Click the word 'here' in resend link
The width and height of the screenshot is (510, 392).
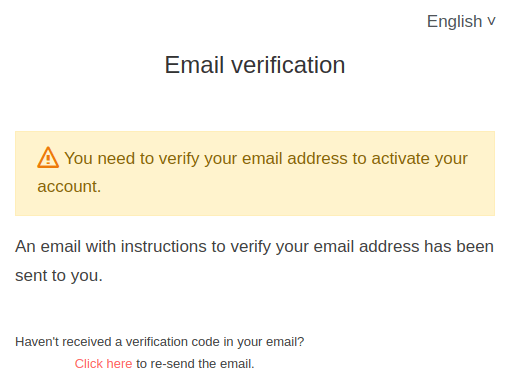(119, 364)
